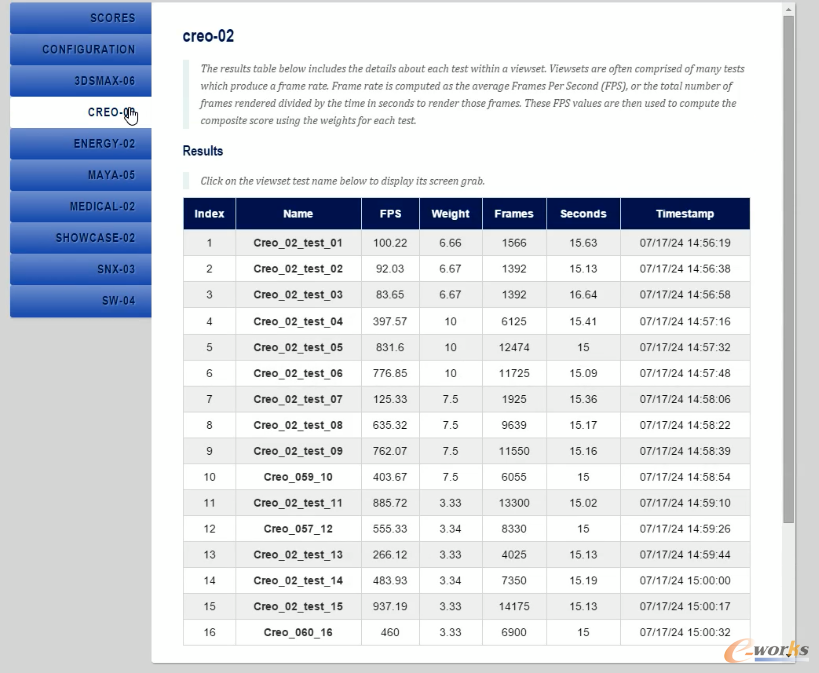Click the Creo_02_test_15 test name

pos(298,606)
